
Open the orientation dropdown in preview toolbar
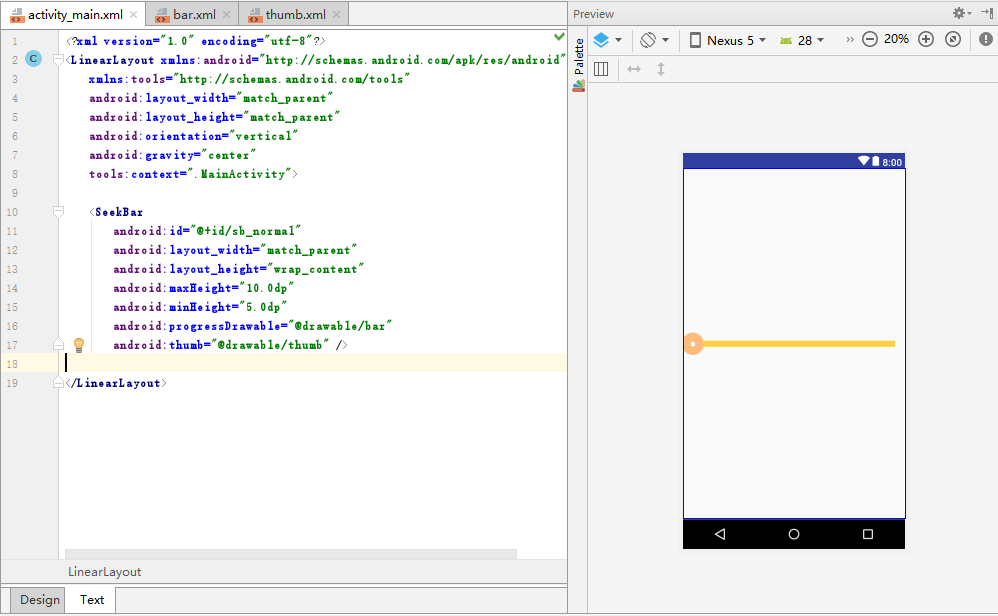[x=654, y=40]
